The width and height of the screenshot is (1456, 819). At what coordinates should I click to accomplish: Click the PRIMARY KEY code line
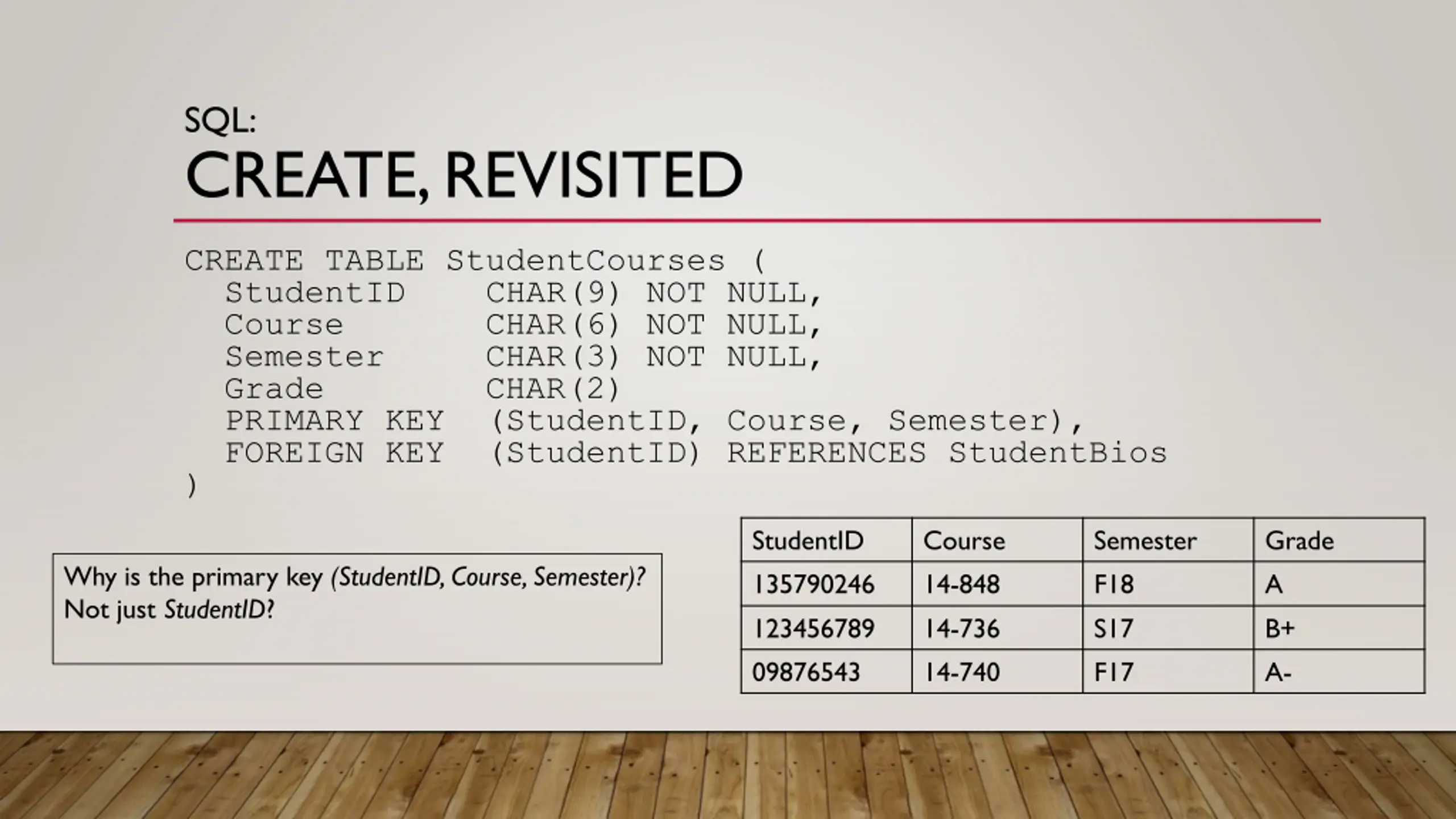coord(654,421)
